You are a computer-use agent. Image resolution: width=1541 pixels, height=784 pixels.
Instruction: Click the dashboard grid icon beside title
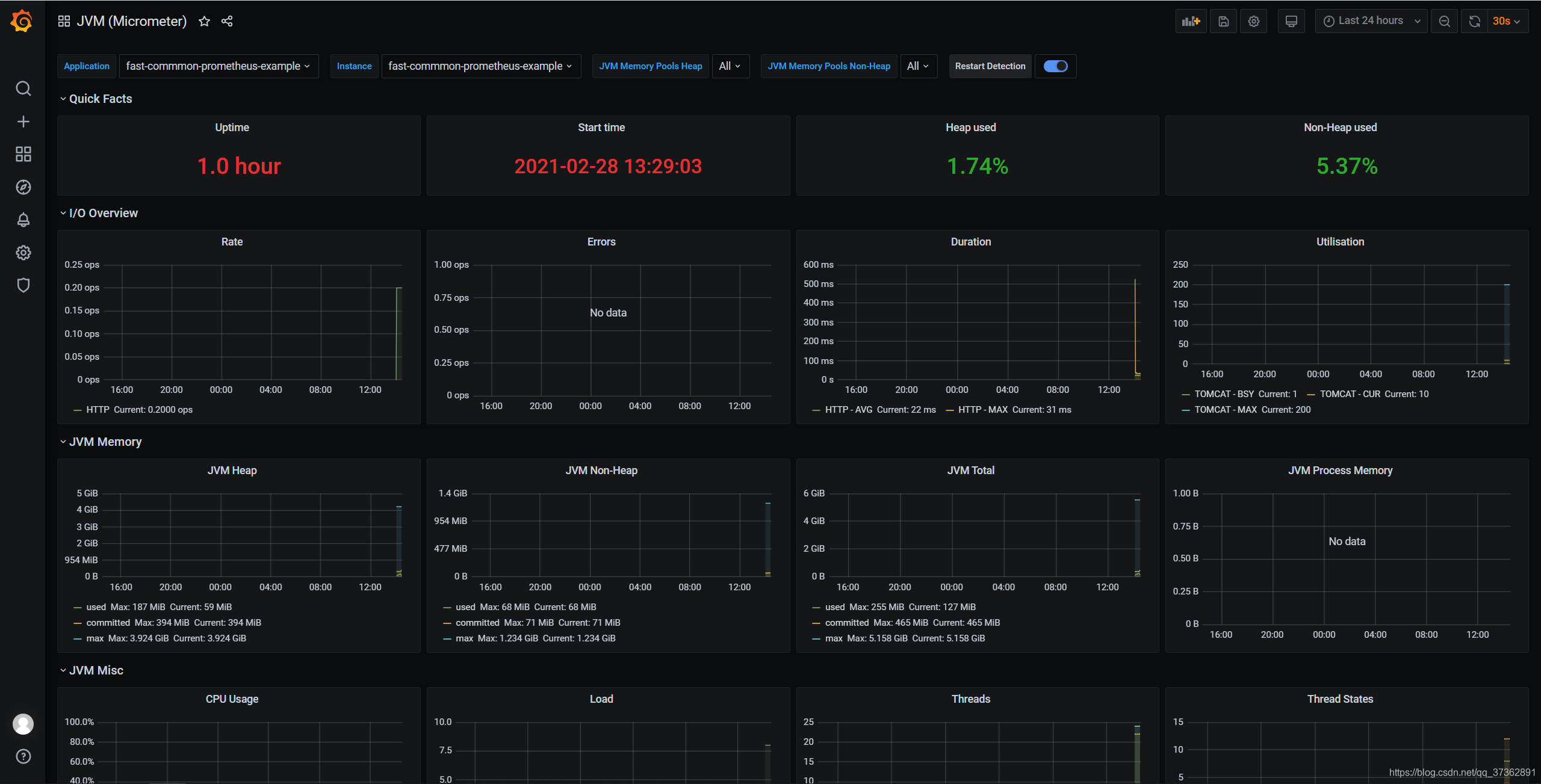click(64, 21)
